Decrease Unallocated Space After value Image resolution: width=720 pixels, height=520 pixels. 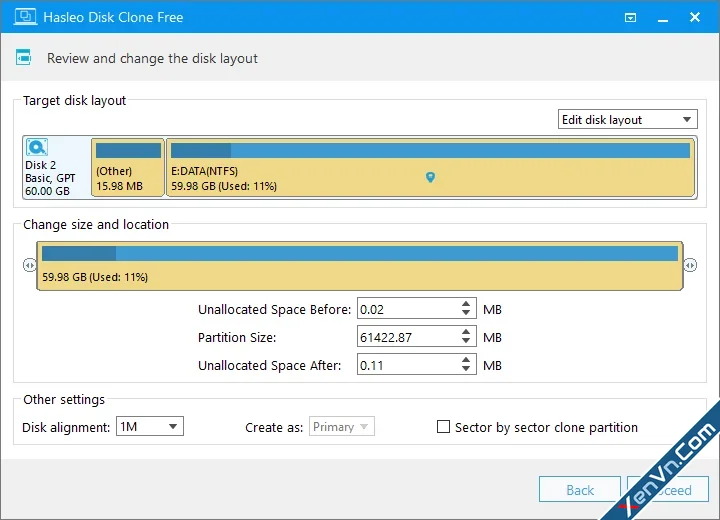click(466, 370)
